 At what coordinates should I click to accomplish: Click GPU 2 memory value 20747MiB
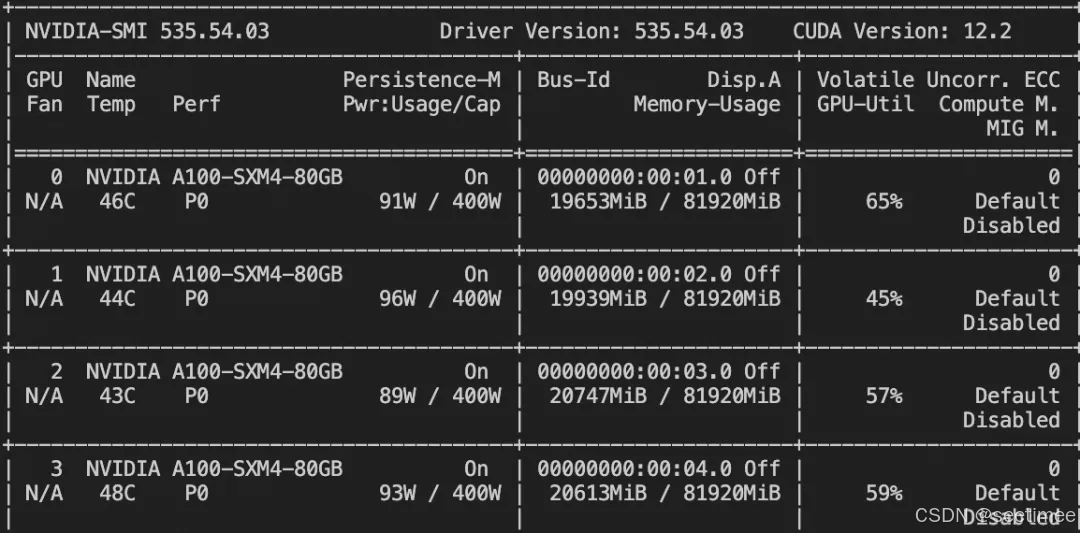point(599,396)
